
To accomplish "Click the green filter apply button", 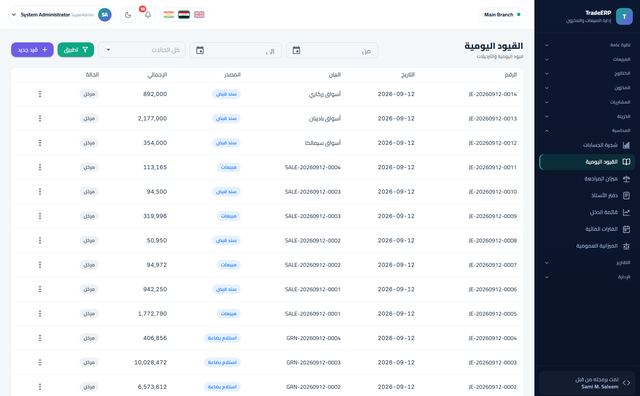I will pos(76,50).
